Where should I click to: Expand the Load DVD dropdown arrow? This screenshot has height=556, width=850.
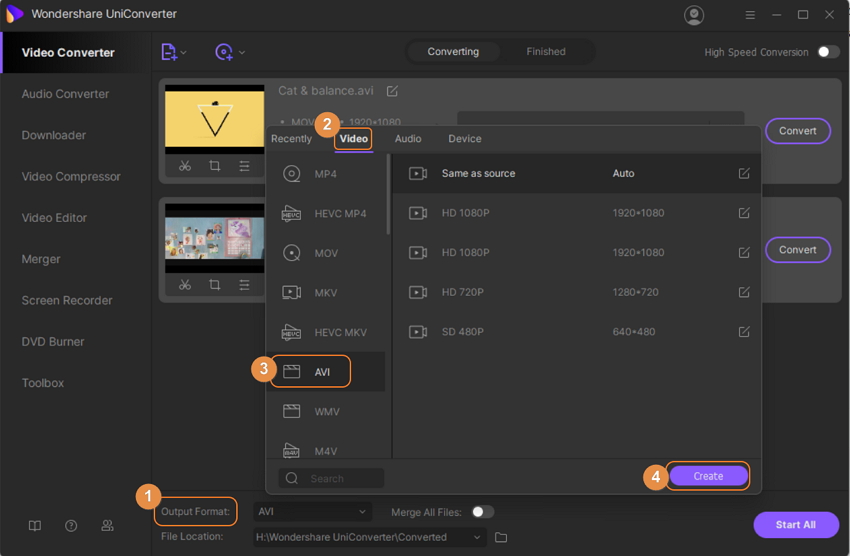tap(242, 52)
